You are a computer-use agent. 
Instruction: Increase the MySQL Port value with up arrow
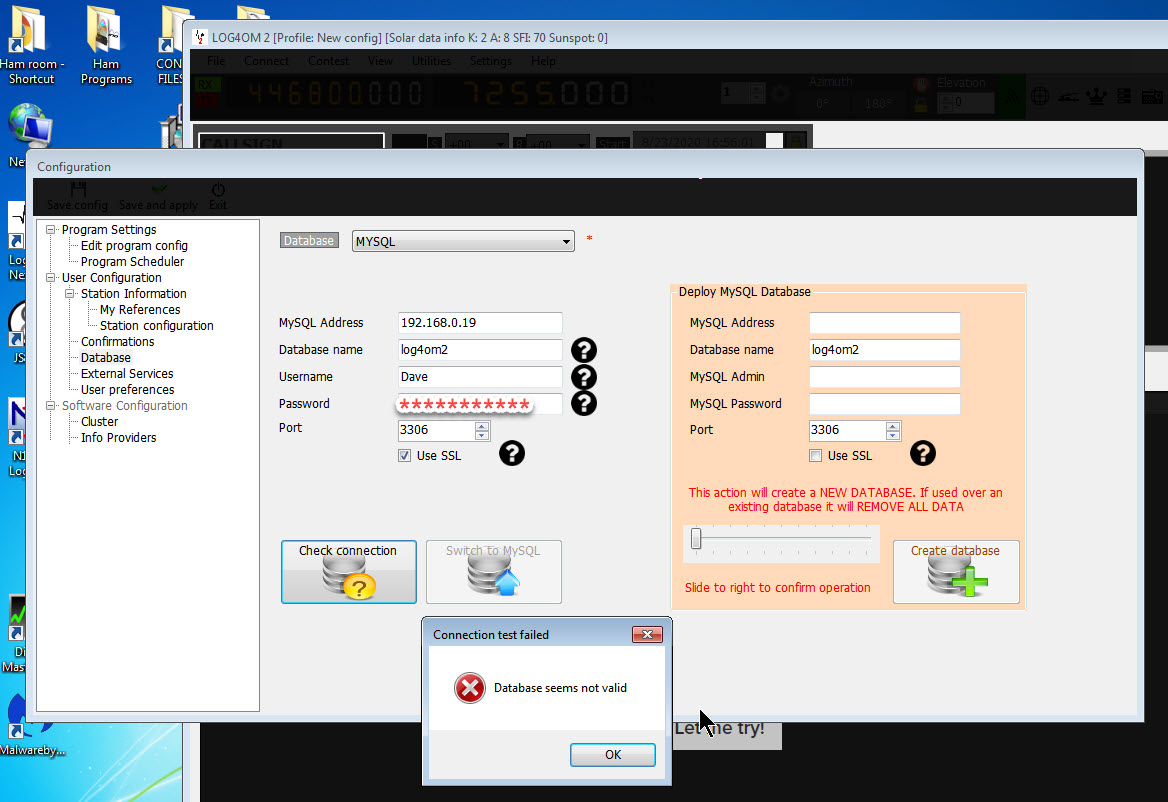pyautogui.click(x=482, y=426)
